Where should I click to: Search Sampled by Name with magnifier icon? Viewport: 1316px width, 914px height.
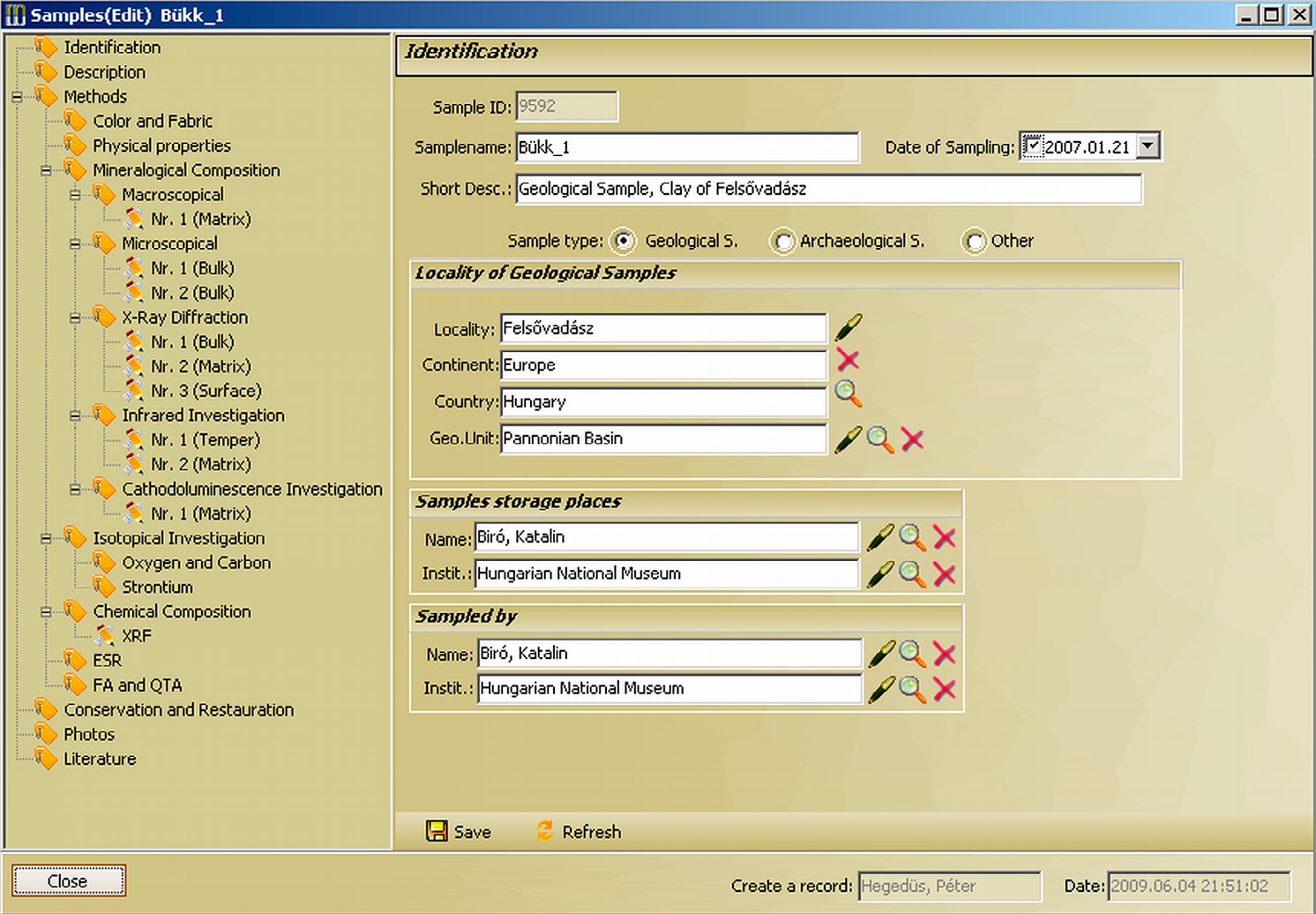912,654
